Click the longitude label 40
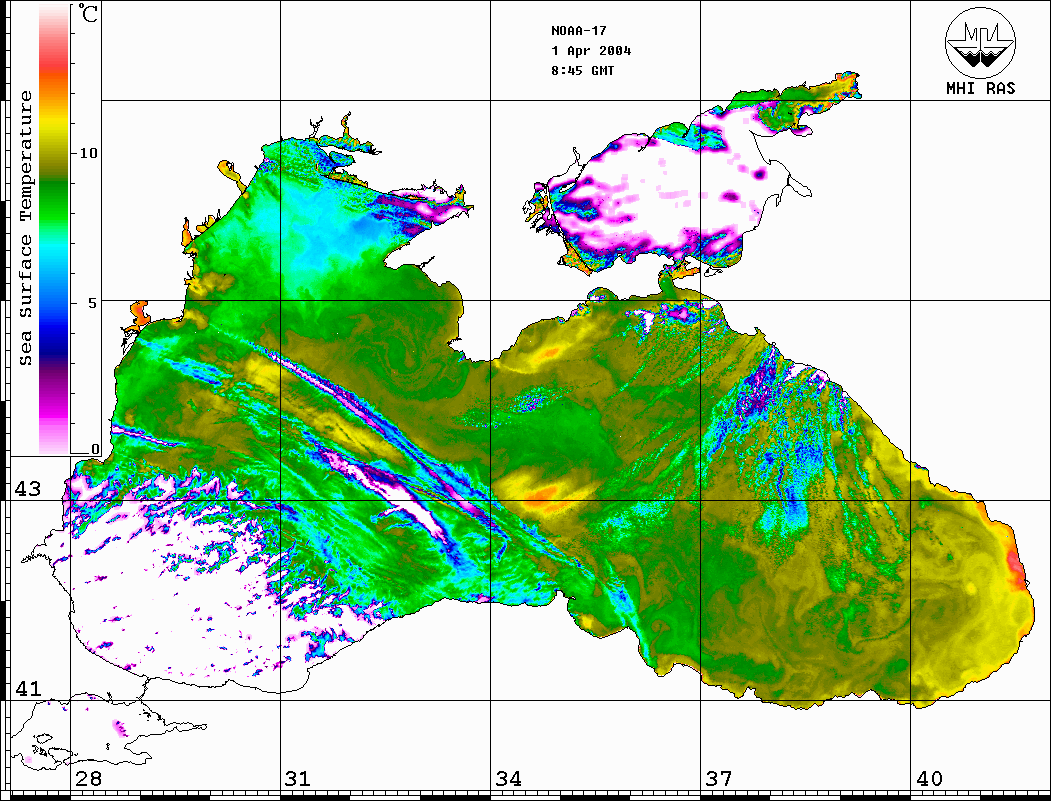Viewport: 1051px width, 801px height. 929,779
